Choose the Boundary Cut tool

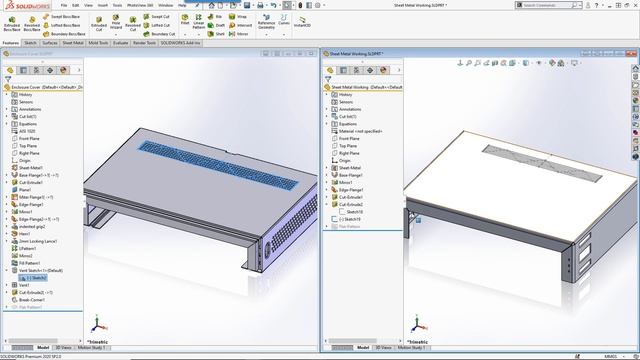[x=159, y=34]
